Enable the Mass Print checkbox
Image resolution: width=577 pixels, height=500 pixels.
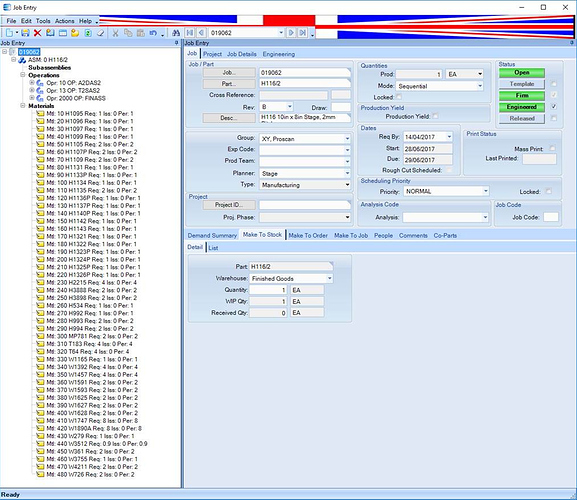[x=552, y=148]
